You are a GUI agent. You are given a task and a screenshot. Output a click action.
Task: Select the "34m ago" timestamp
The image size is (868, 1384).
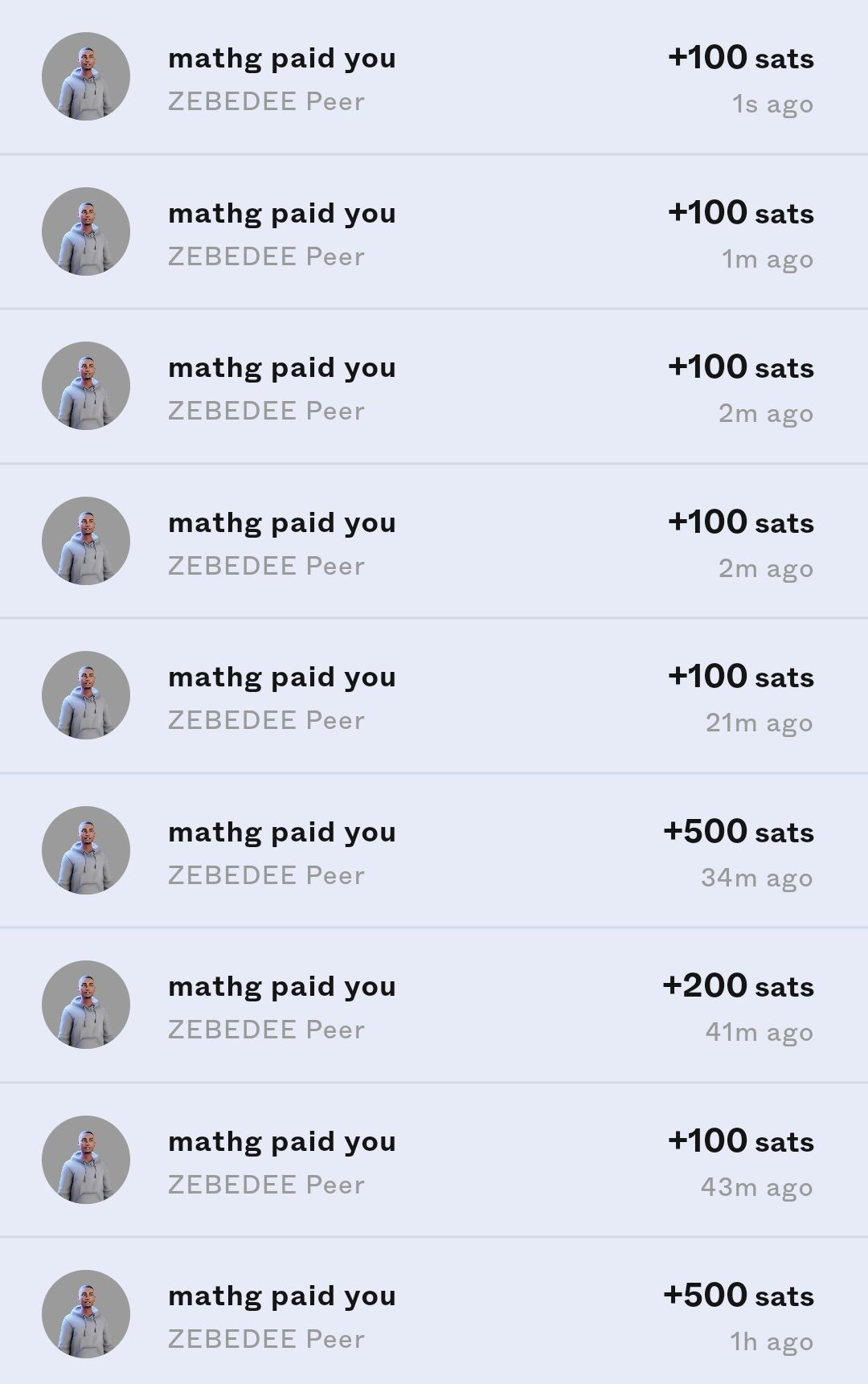pos(756,878)
